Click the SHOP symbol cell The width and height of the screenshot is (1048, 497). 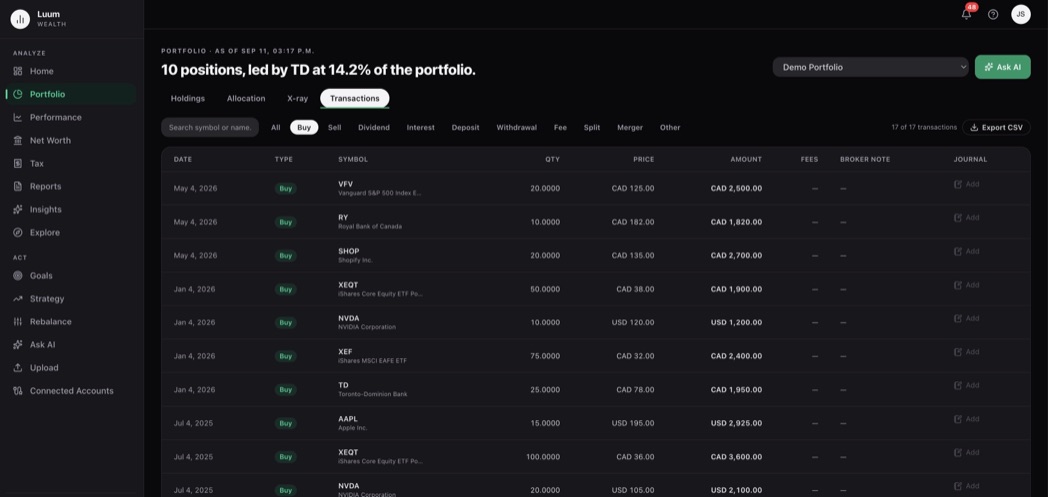pyautogui.click(x=348, y=251)
